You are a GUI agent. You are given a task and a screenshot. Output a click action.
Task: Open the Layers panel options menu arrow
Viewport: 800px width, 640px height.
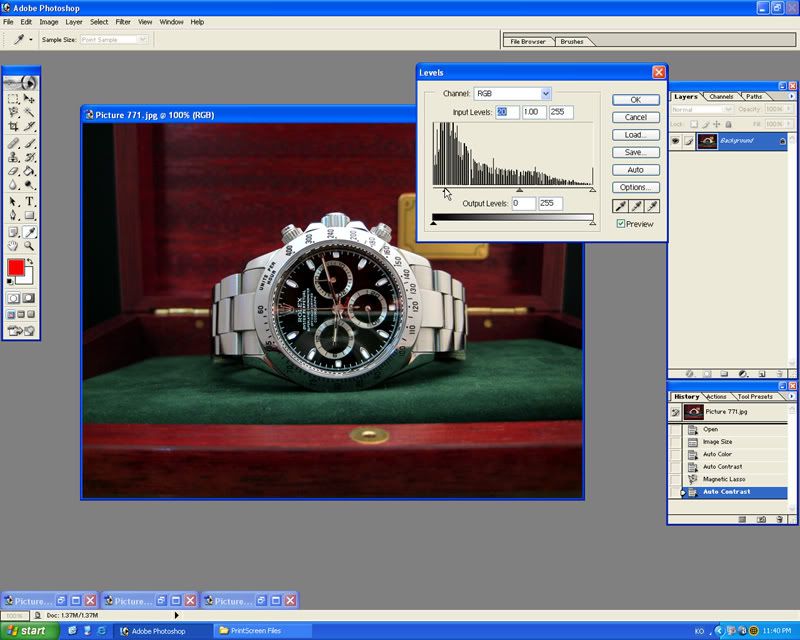point(791,96)
